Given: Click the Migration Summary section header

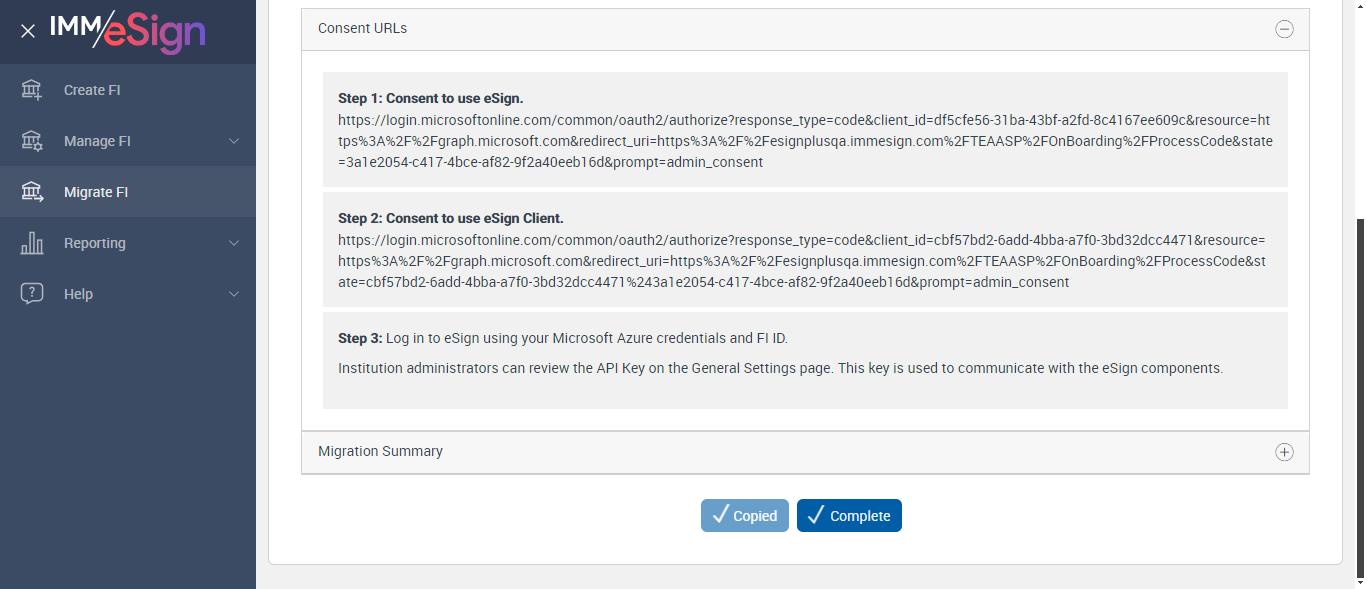Looking at the screenshot, I should click(x=381, y=452).
